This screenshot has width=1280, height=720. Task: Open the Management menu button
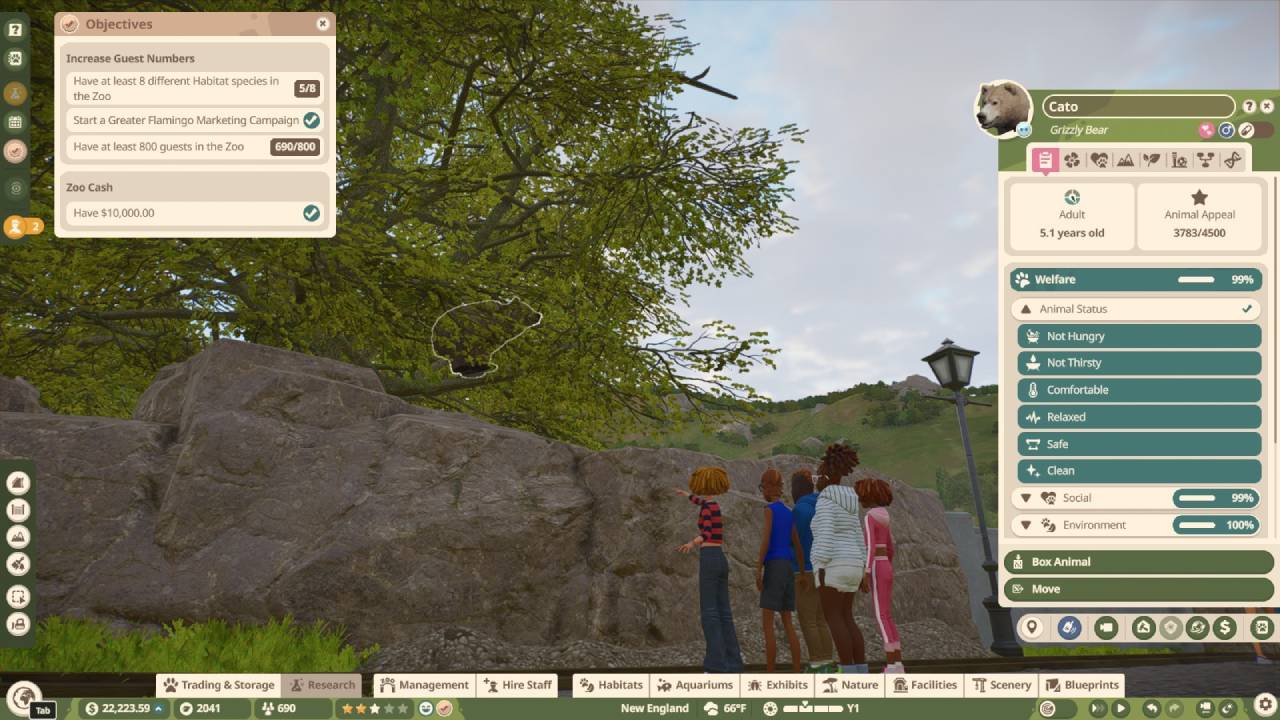424,685
